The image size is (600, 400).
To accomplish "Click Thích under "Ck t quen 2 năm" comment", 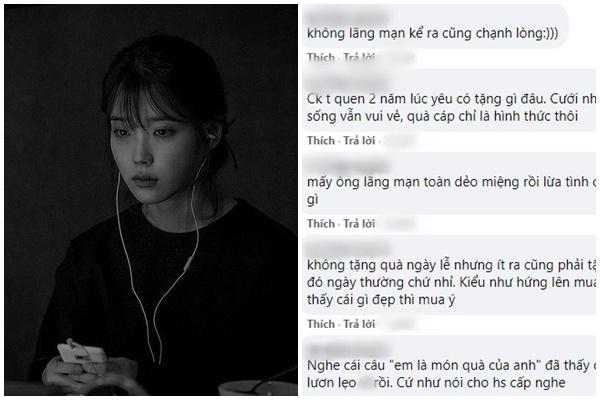I will click(321, 140).
